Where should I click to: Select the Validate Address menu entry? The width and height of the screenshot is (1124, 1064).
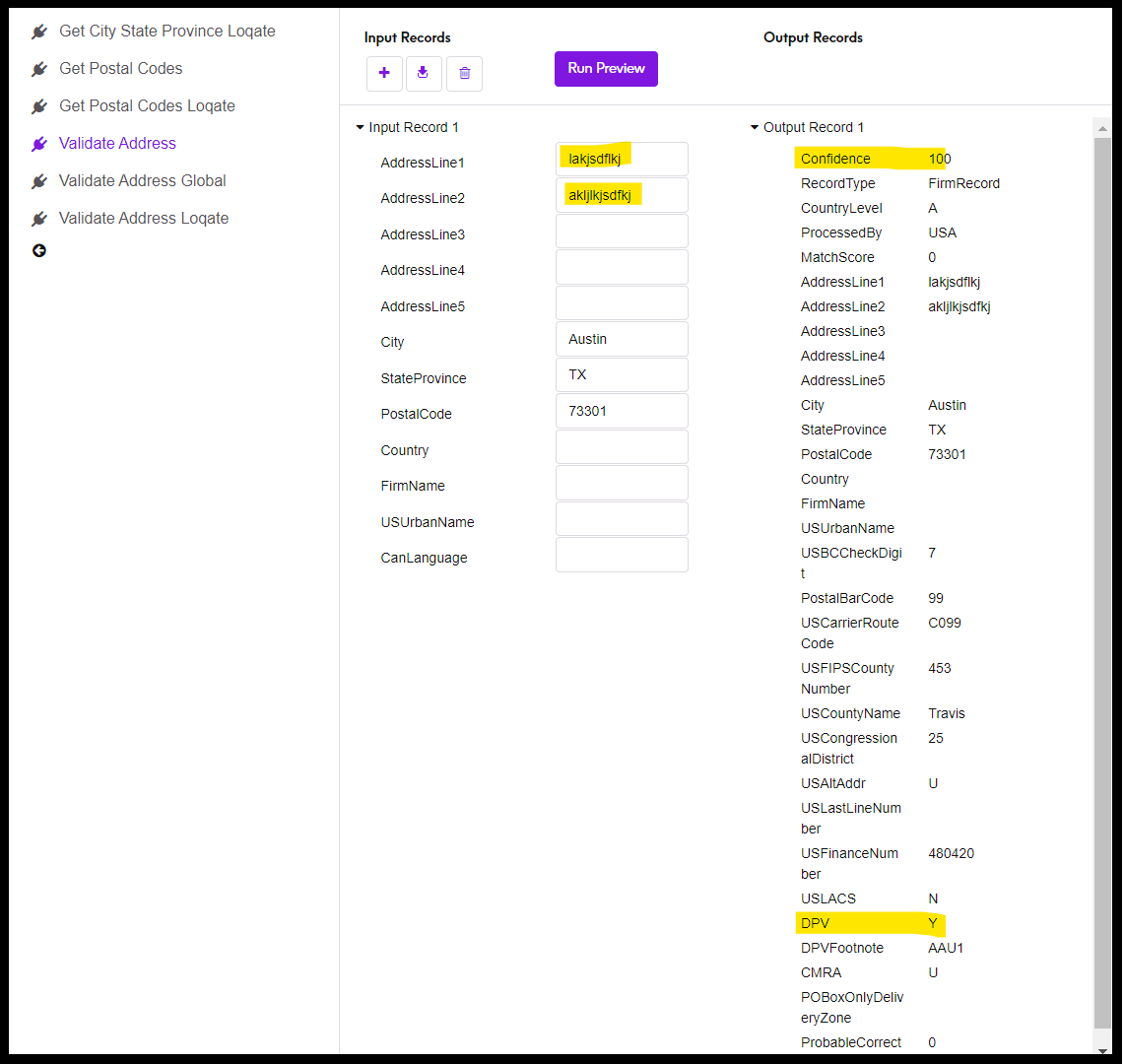(116, 143)
